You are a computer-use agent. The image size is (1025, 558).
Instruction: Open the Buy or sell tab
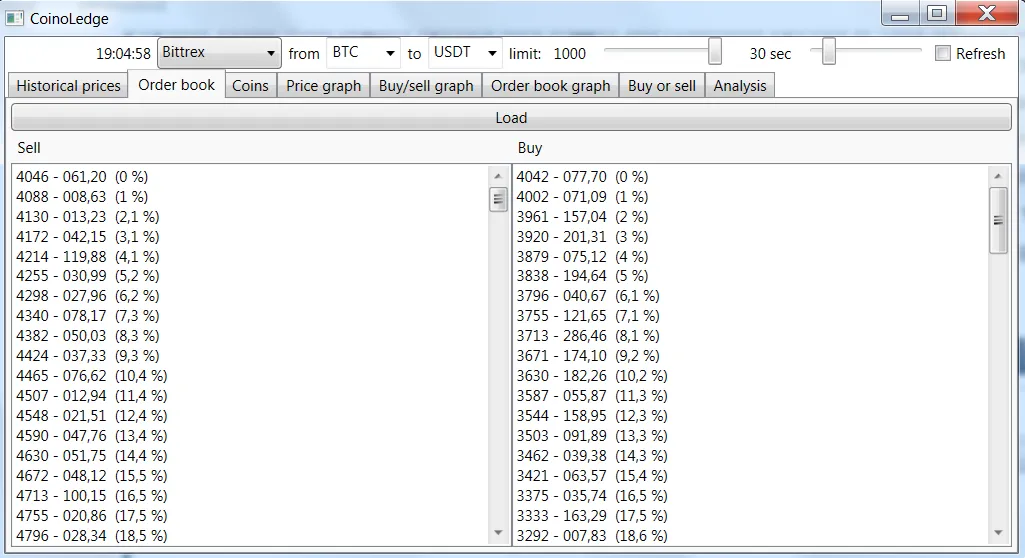(x=662, y=86)
